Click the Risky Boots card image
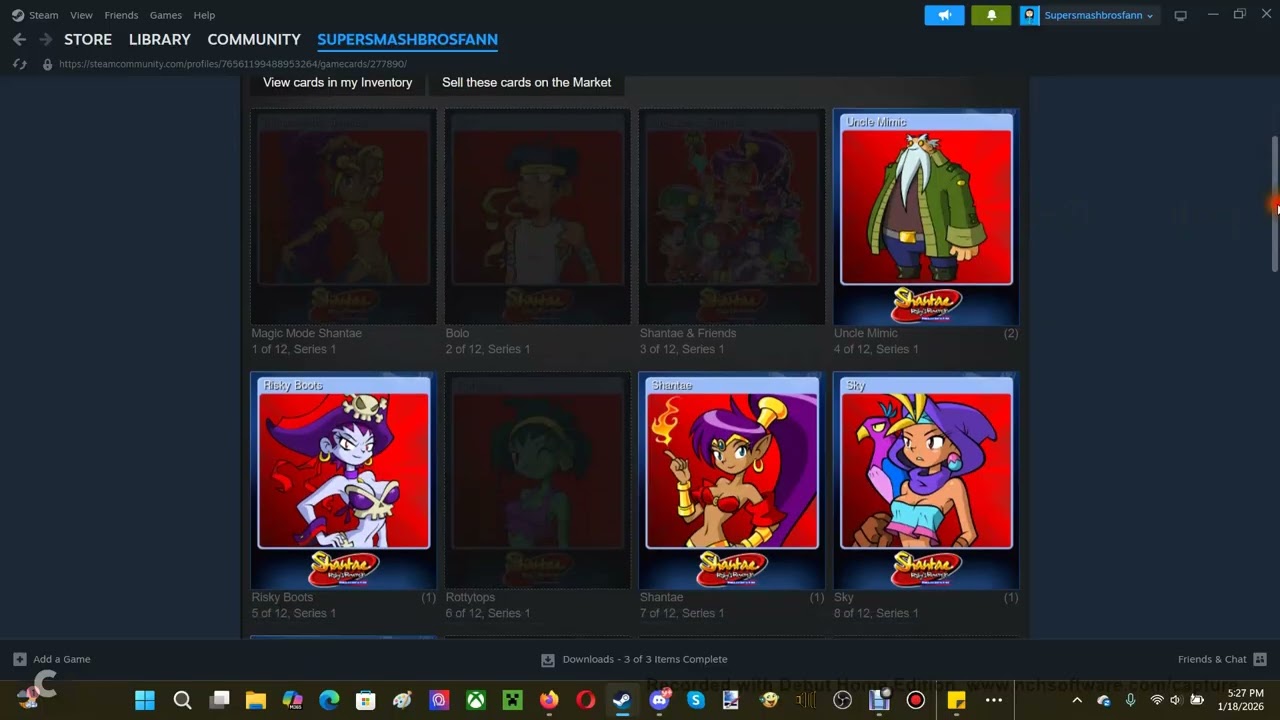Viewport: 1280px width, 720px height. pos(343,480)
